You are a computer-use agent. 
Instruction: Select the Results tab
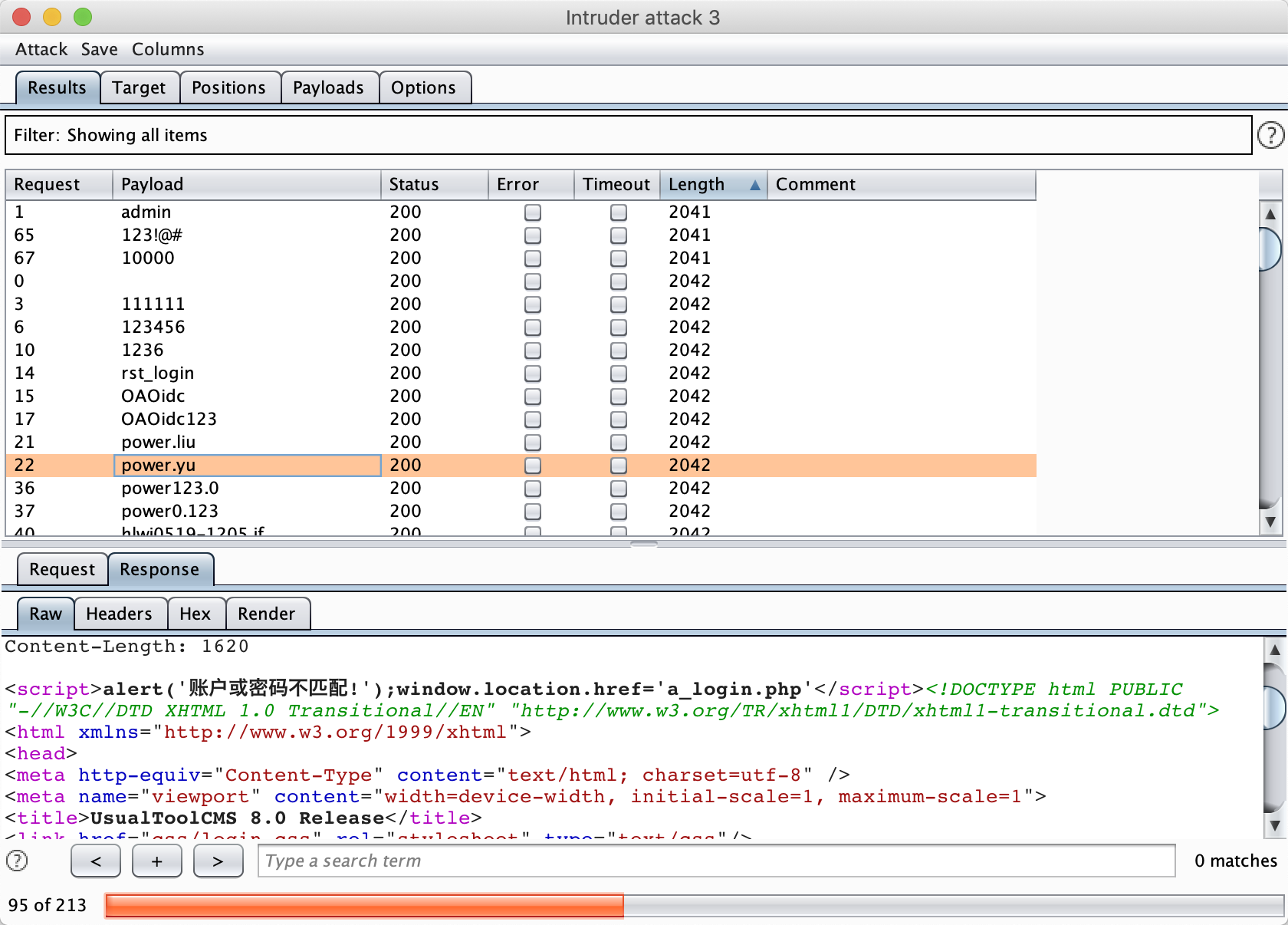point(58,87)
